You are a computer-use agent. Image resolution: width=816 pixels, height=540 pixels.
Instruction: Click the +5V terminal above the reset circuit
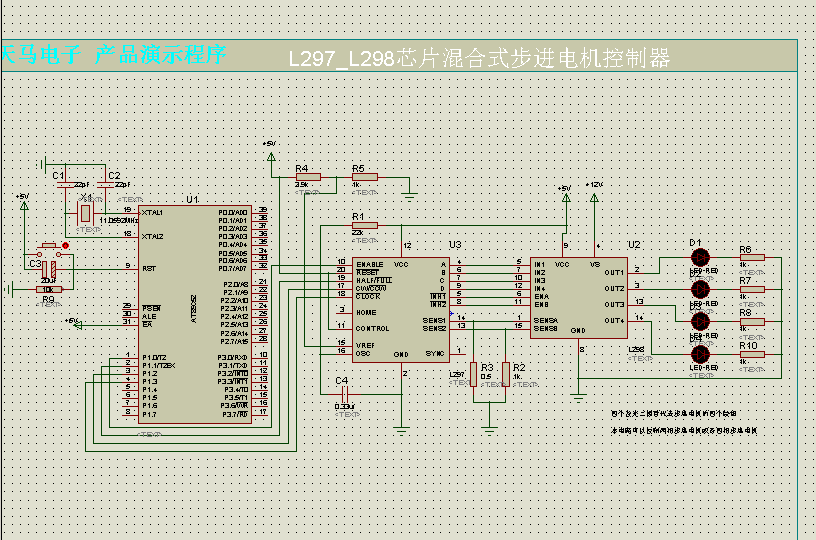point(24,205)
